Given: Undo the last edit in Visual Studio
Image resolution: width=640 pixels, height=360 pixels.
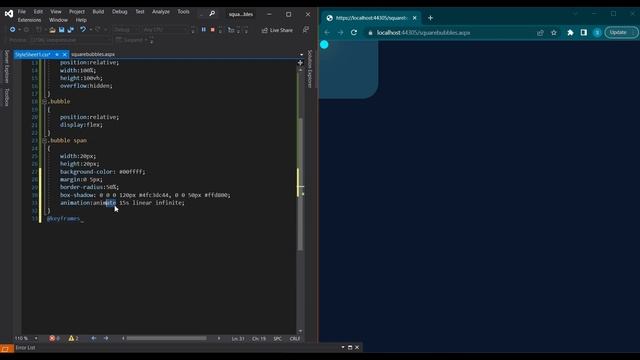Looking at the screenshot, I should (83, 29).
